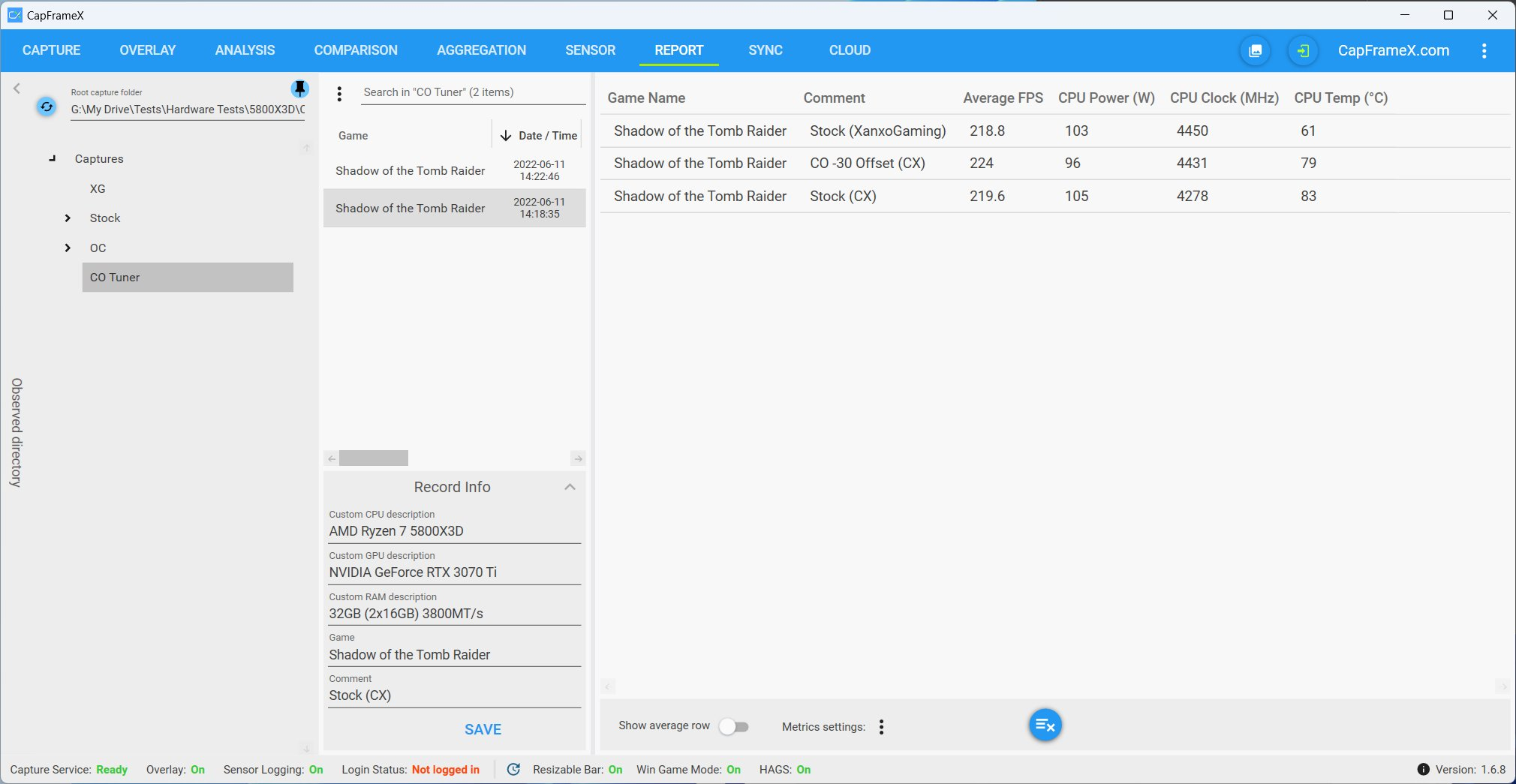The image size is (1516, 784).
Task: Open the OVERLAY tab
Action: pyautogui.click(x=148, y=50)
